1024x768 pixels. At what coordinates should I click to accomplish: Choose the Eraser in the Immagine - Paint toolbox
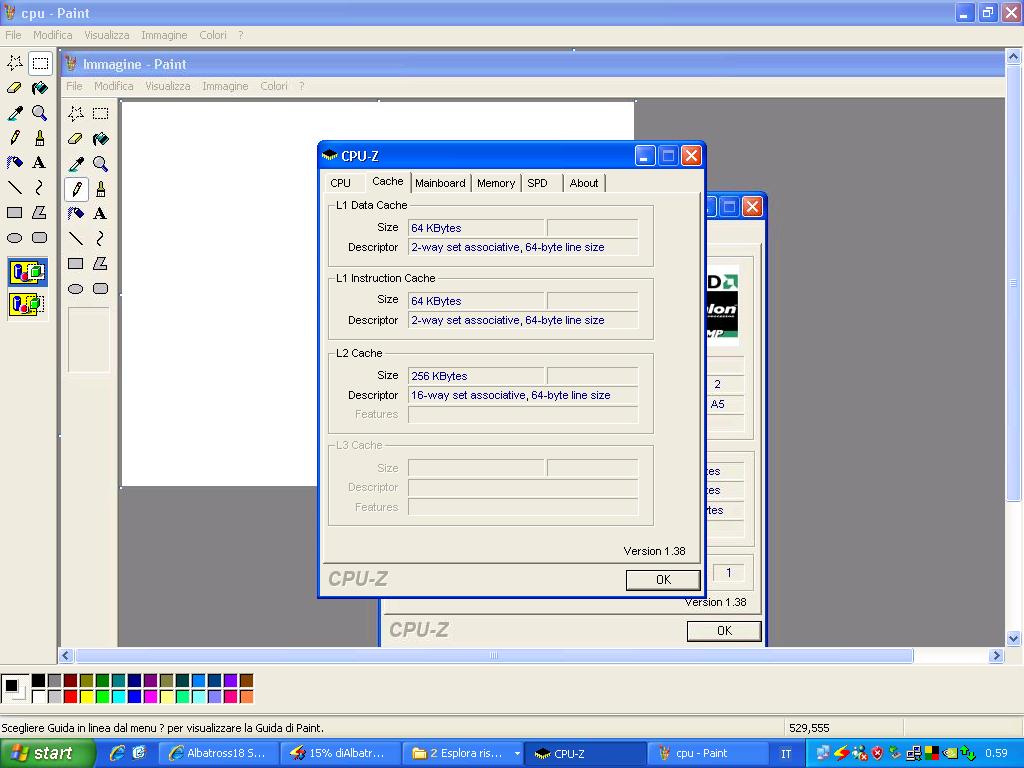[76, 138]
